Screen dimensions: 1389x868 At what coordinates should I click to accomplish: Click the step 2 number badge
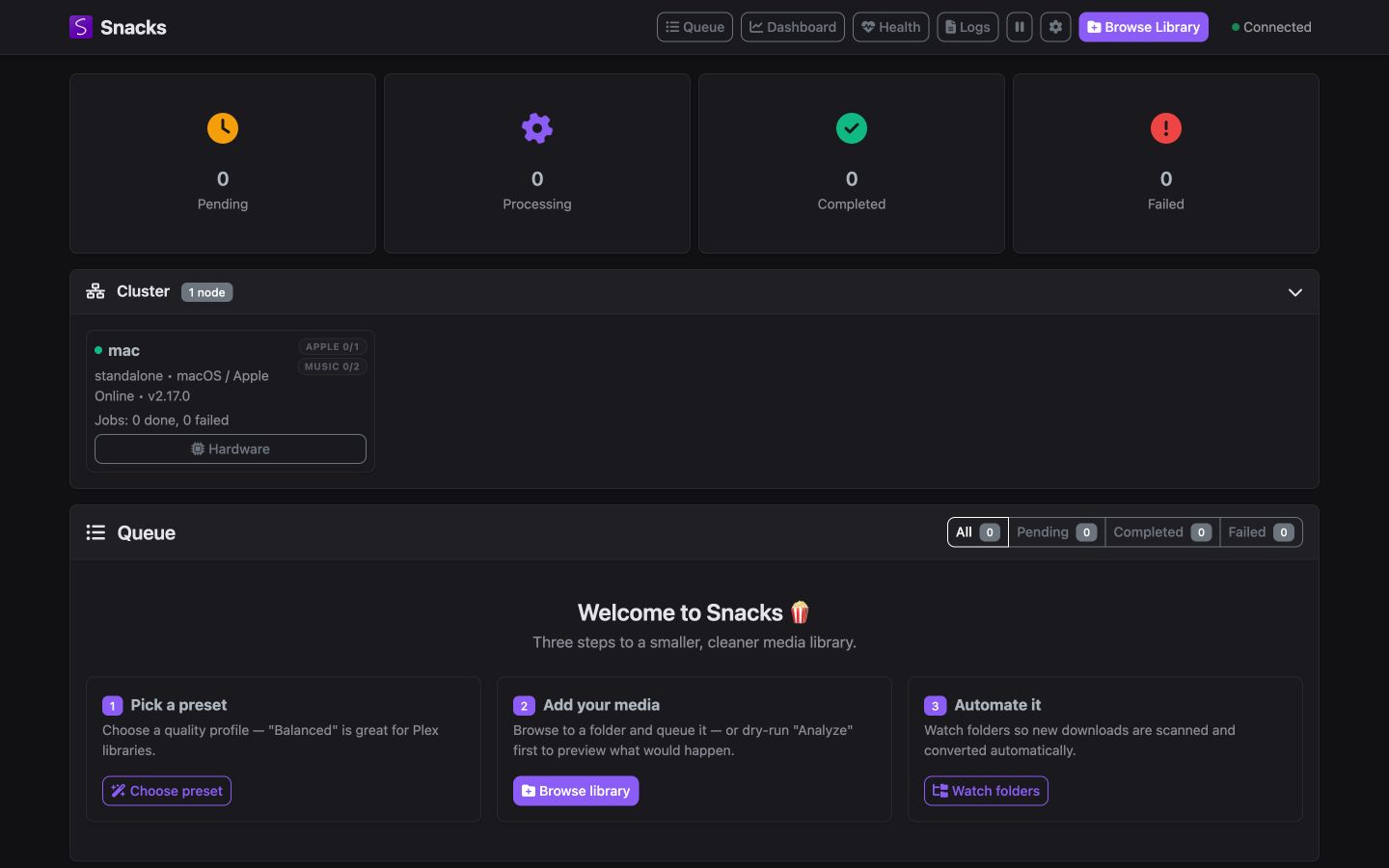(524, 706)
